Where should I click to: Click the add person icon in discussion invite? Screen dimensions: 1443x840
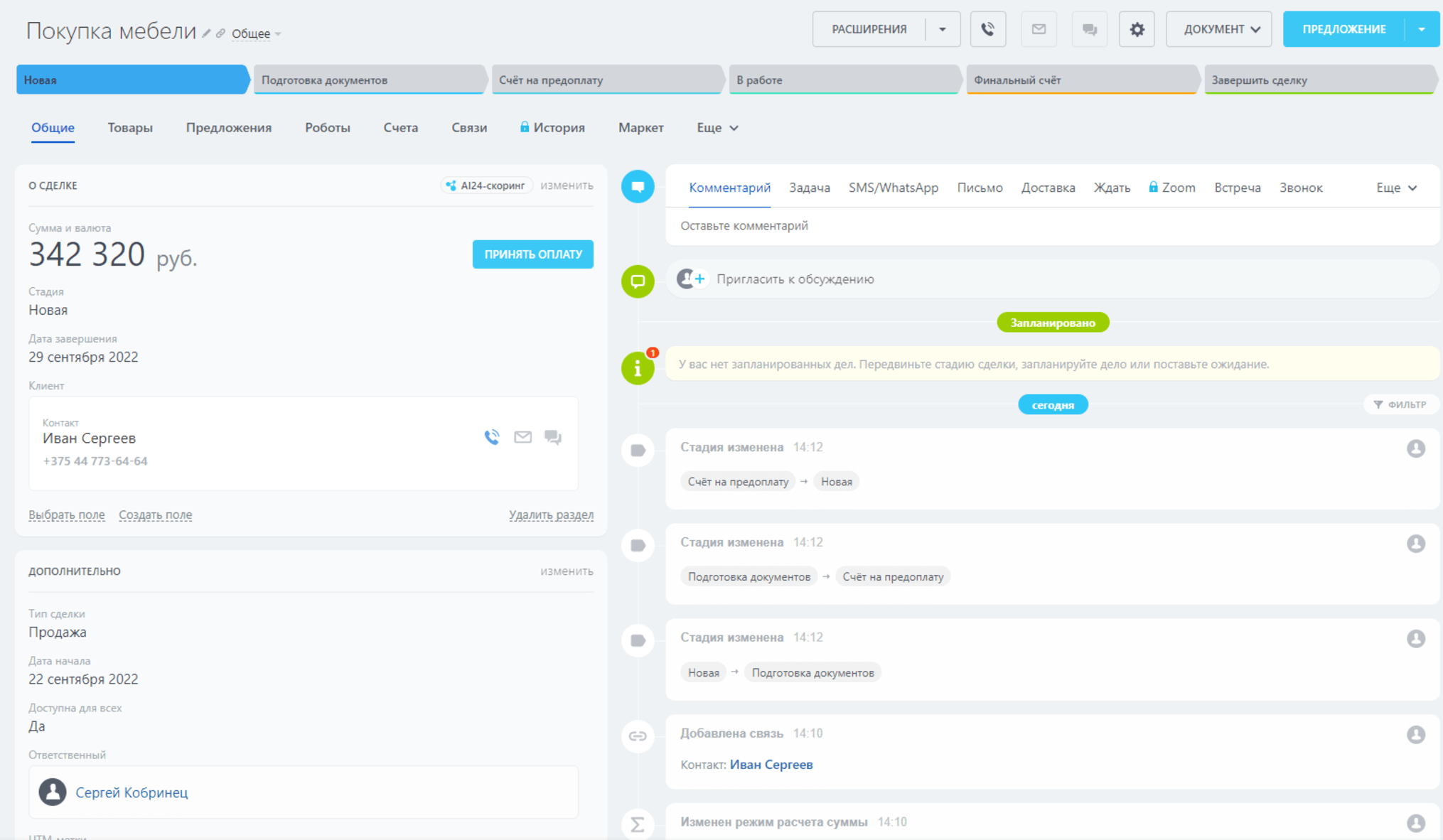[x=691, y=279]
